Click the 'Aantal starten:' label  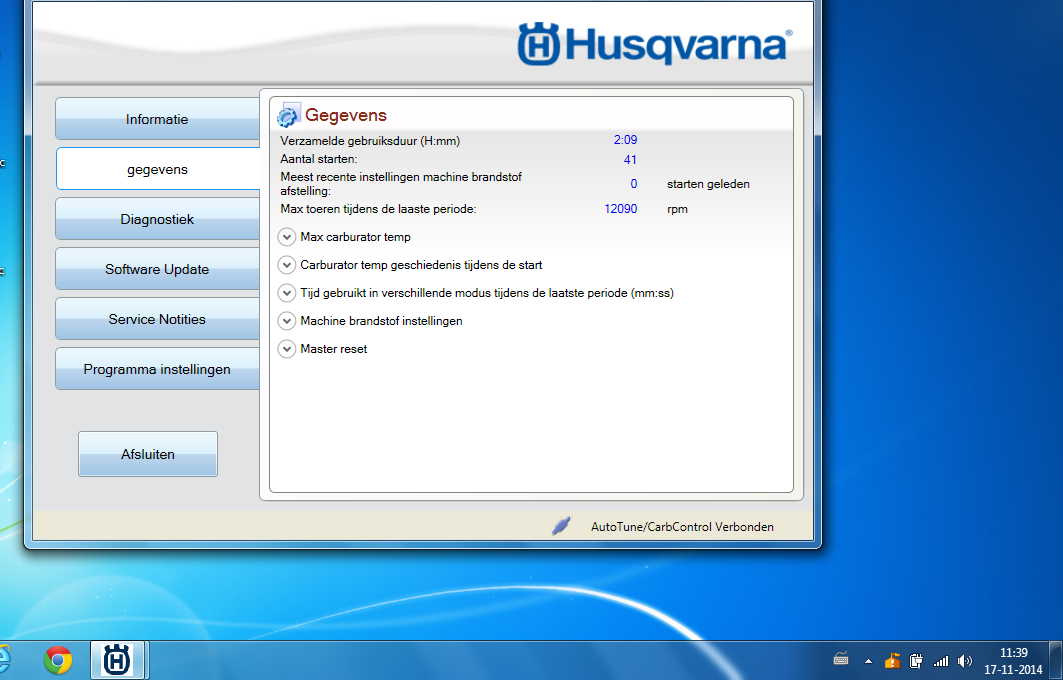point(319,159)
